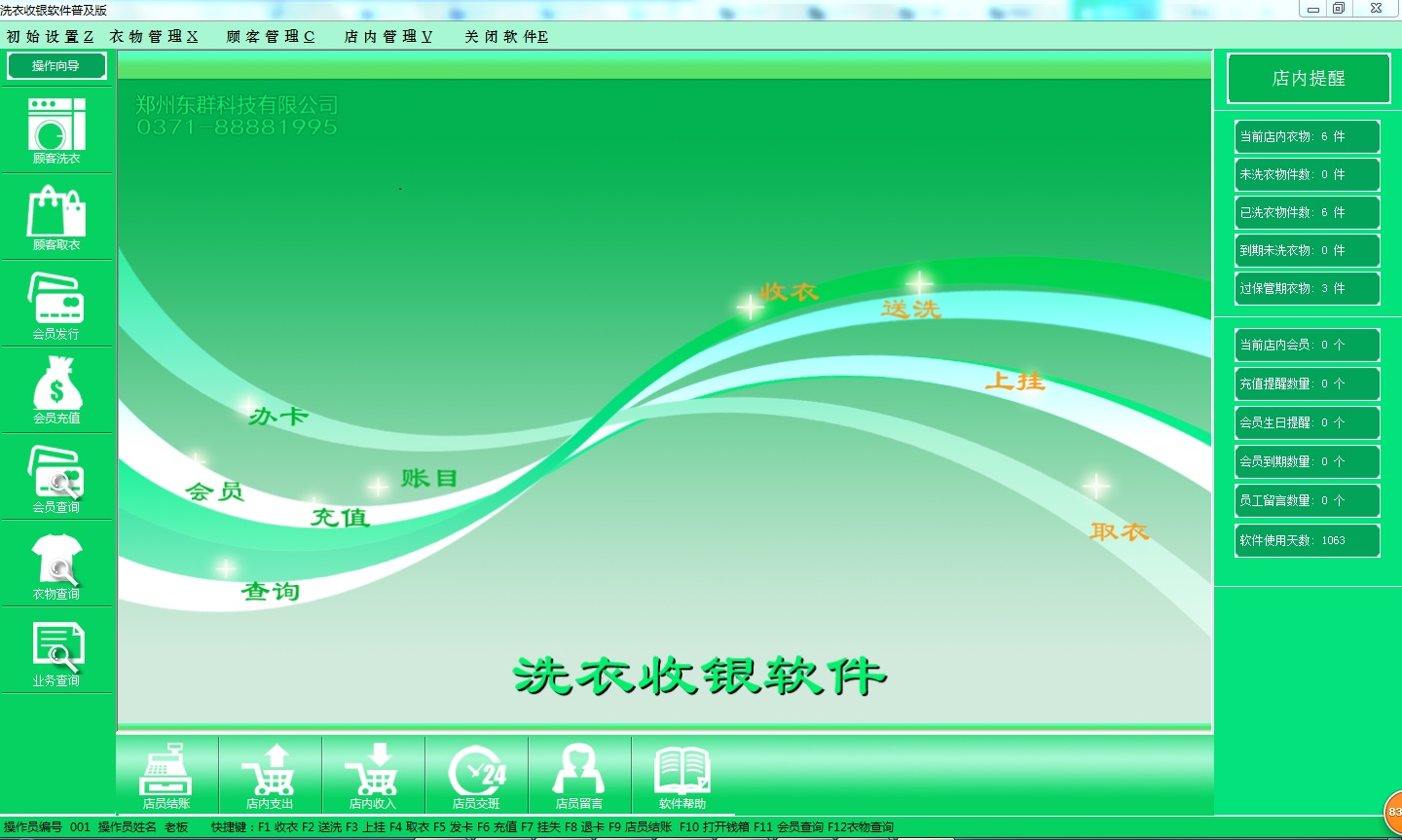
Task: Click the 软件使用天数 1063 button
Action: click(1308, 540)
